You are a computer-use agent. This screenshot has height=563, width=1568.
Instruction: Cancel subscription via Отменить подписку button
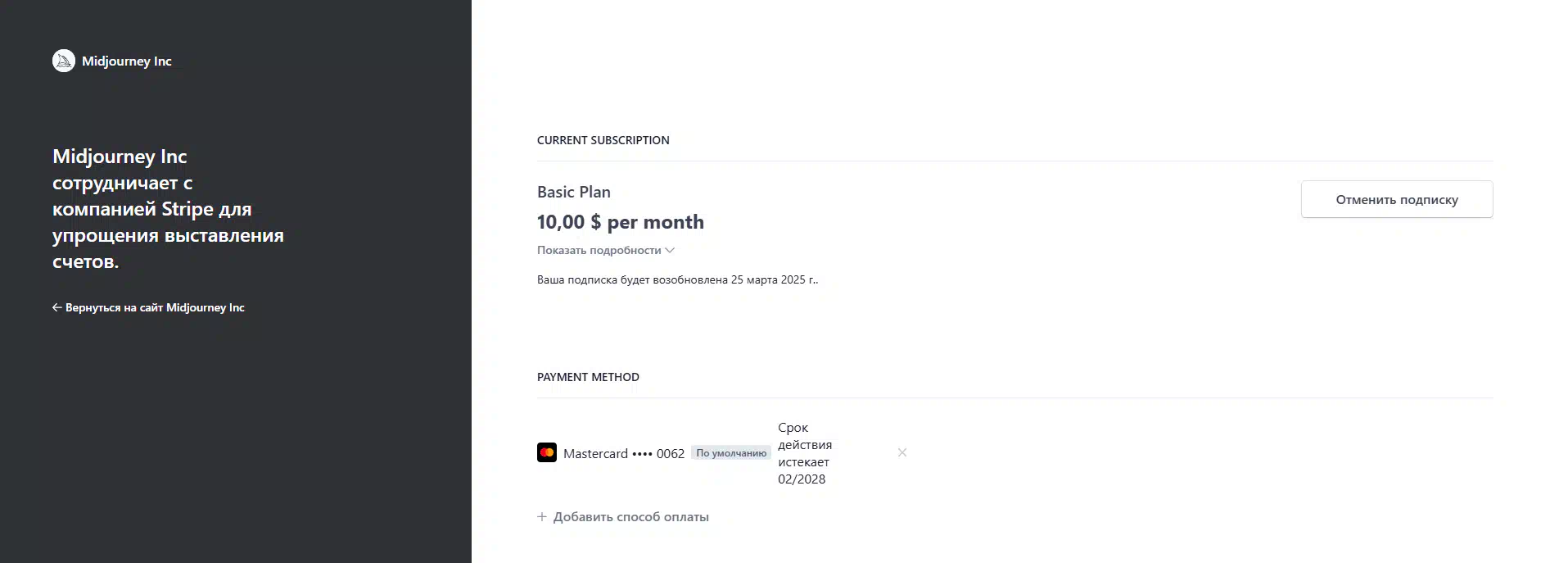tap(1396, 199)
